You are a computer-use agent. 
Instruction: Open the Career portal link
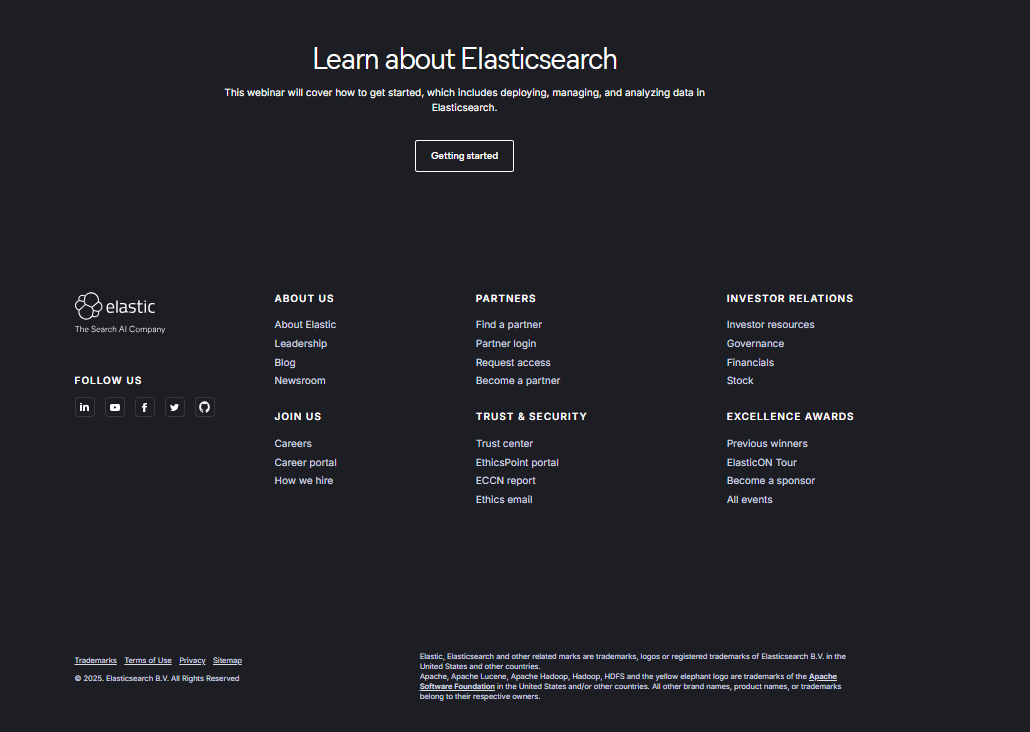coord(305,463)
